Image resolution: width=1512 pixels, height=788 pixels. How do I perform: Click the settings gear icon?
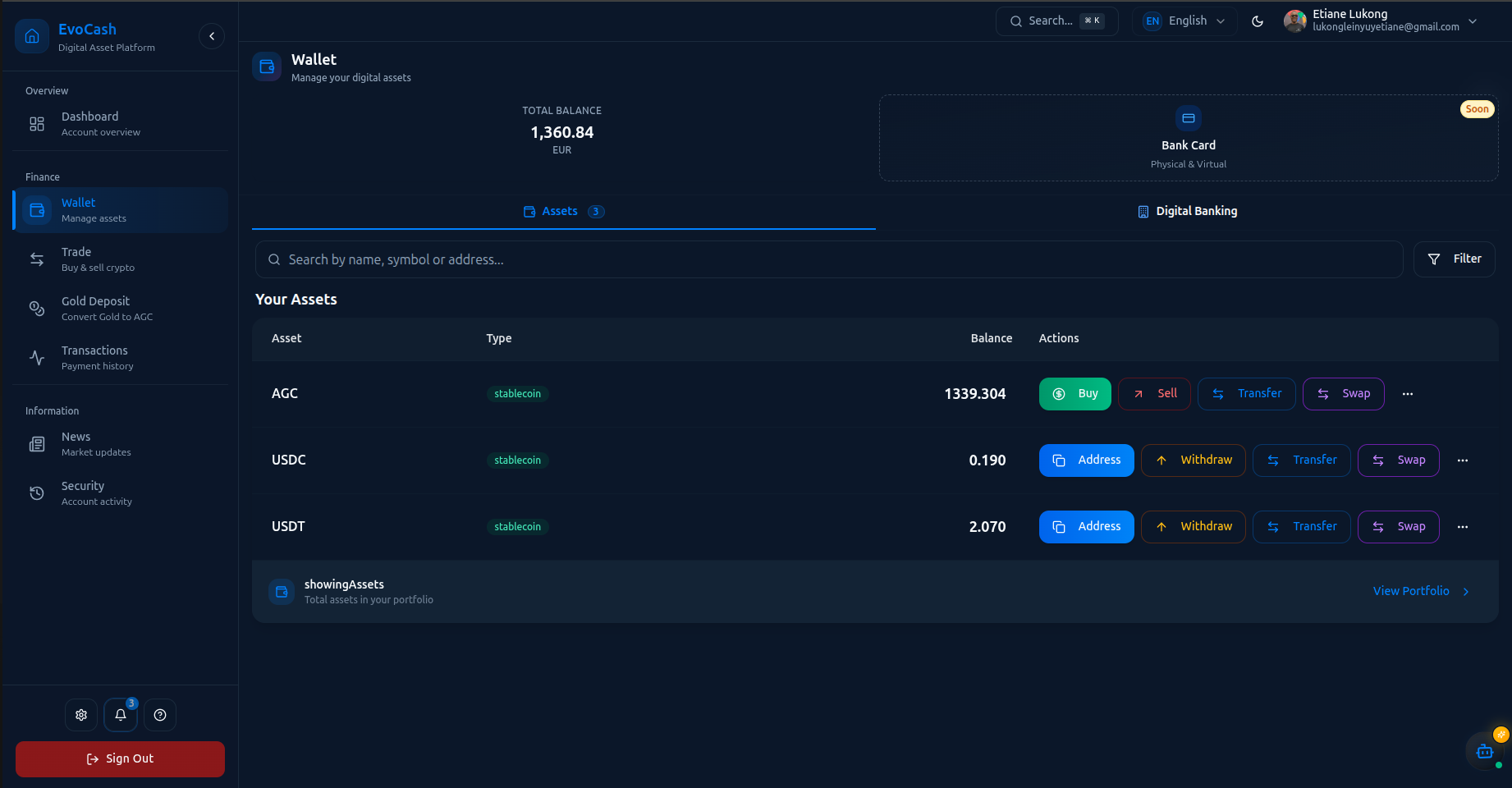(x=80, y=714)
